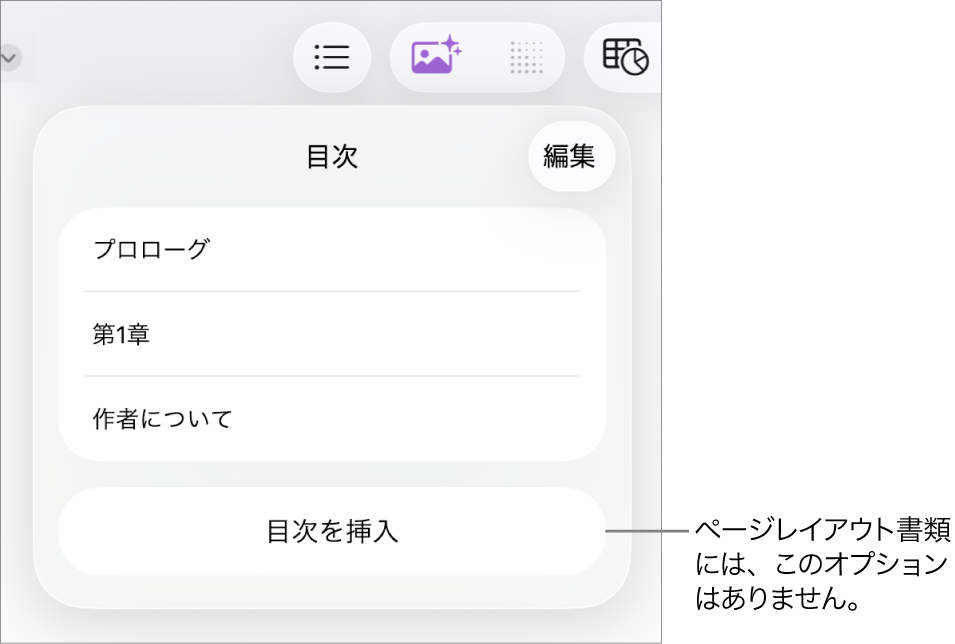
Task: Insert the table of contents with 目次を挿入
Action: click(330, 532)
